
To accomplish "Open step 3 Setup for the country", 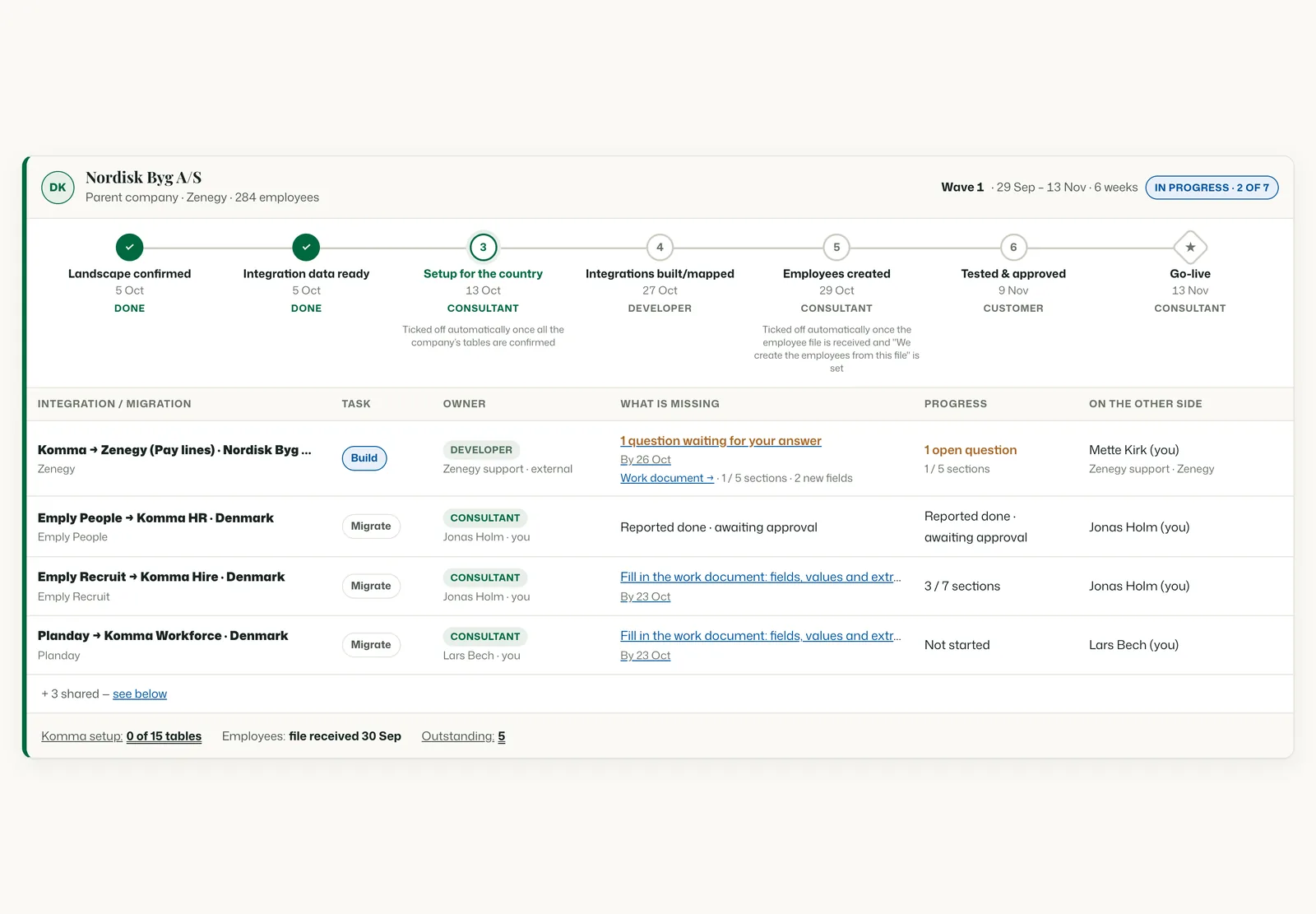I will (483, 247).
